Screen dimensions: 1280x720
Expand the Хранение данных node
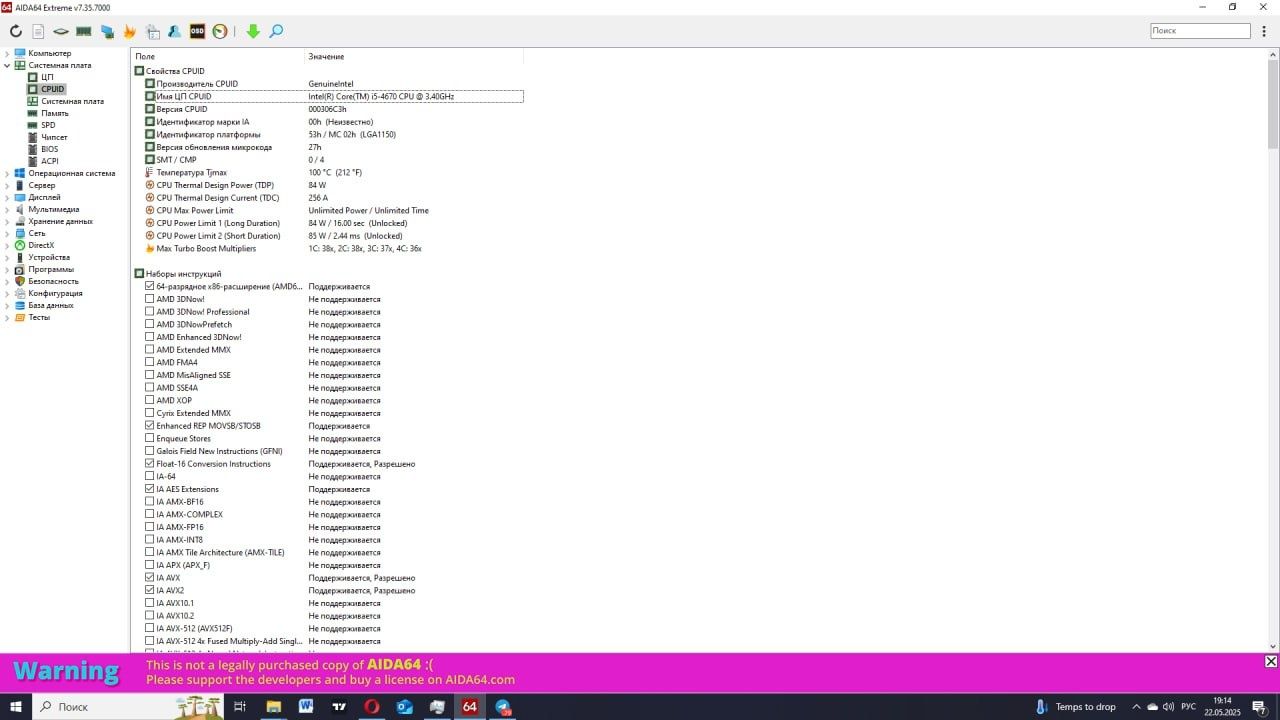[7, 221]
